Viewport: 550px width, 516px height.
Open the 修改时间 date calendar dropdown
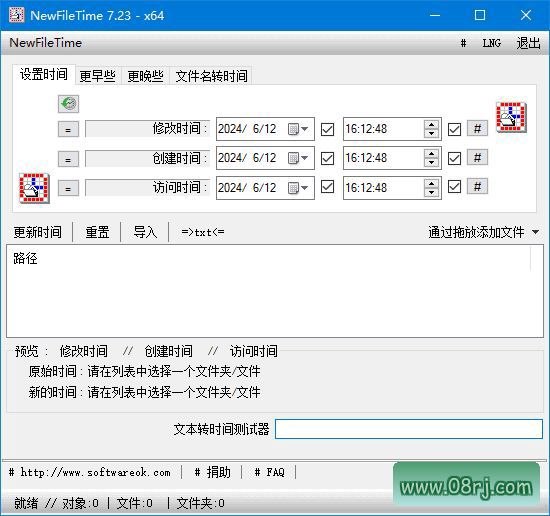[x=299, y=129]
